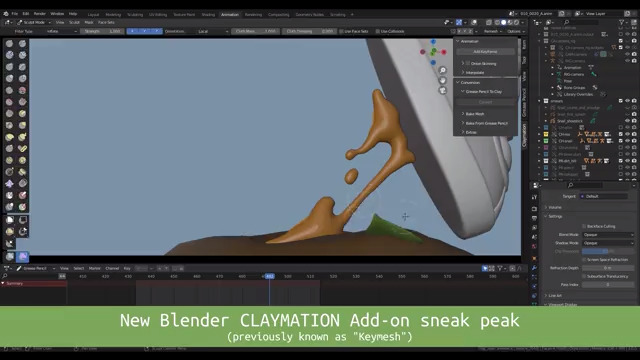Viewport: 640px width, 360px height.
Task: Open the outliner filter funnel icon
Action: (x=622, y=22)
